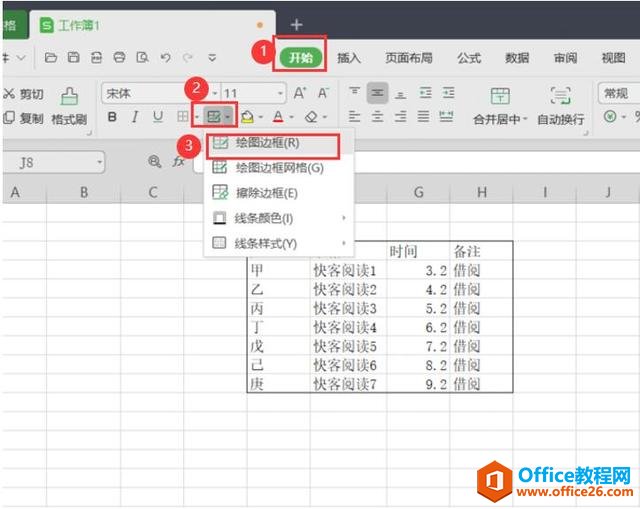640x509 pixels.
Task: Click the currency symbol icon
Action: (610, 117)
